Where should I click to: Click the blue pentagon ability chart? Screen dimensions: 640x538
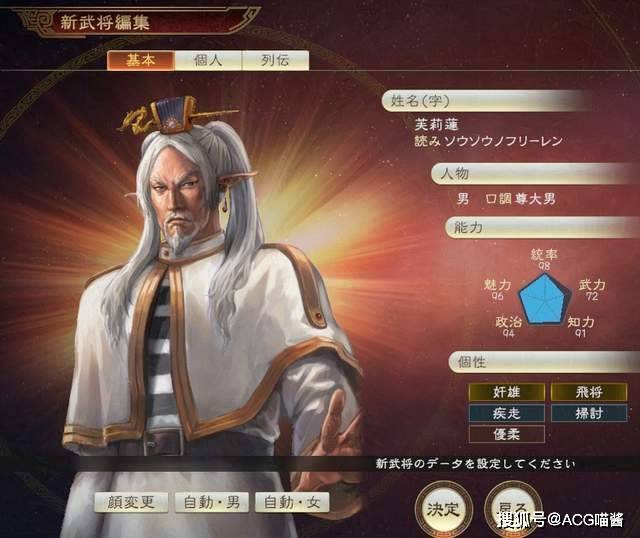click(x=544, y=300)
